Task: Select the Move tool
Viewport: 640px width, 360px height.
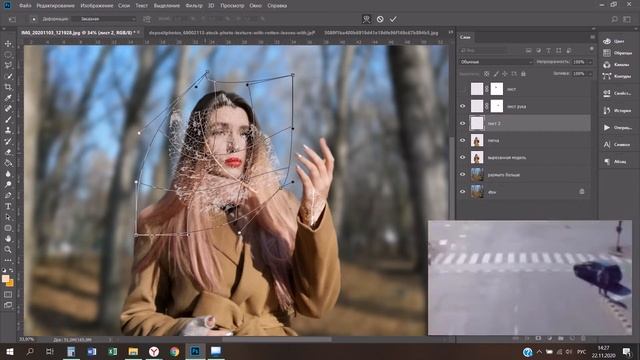Action: tap(8, 44)
